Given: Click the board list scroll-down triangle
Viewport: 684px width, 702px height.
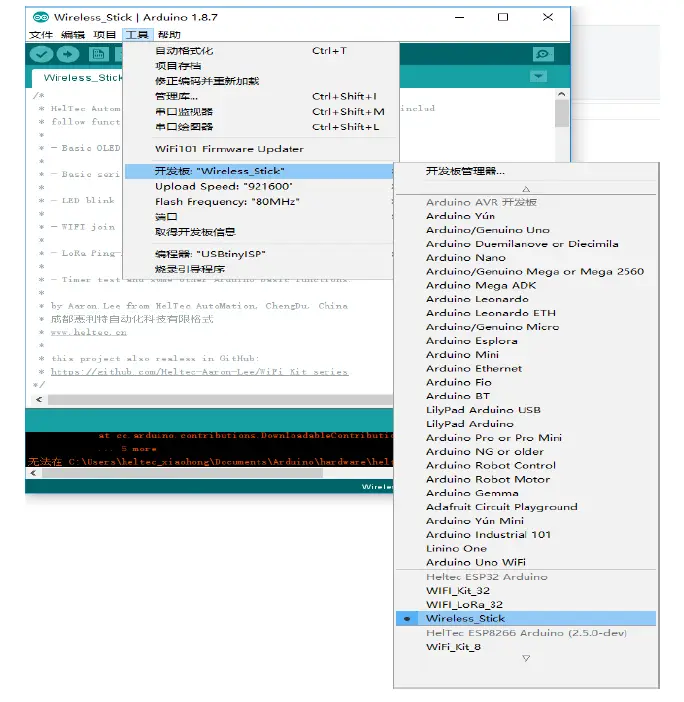Looking at the screenshot, I should [526, 658].
